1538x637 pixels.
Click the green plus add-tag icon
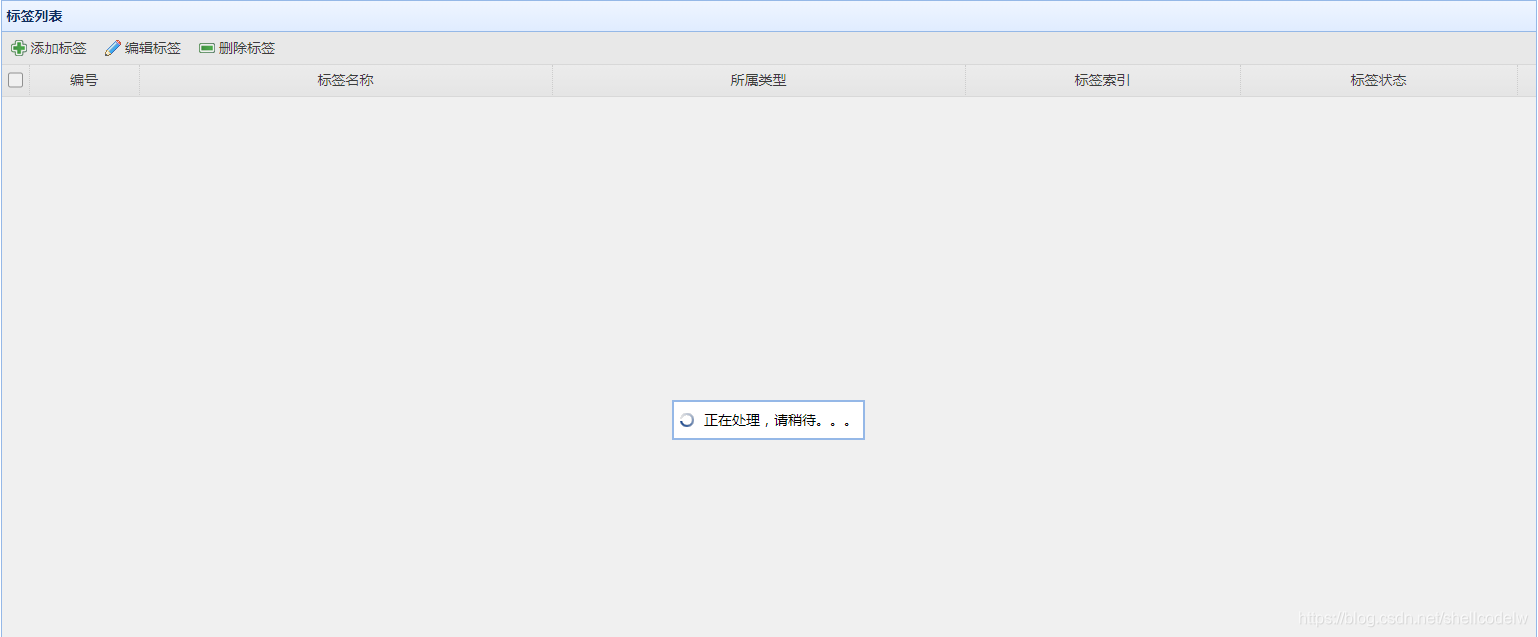[x=19, y=48]
